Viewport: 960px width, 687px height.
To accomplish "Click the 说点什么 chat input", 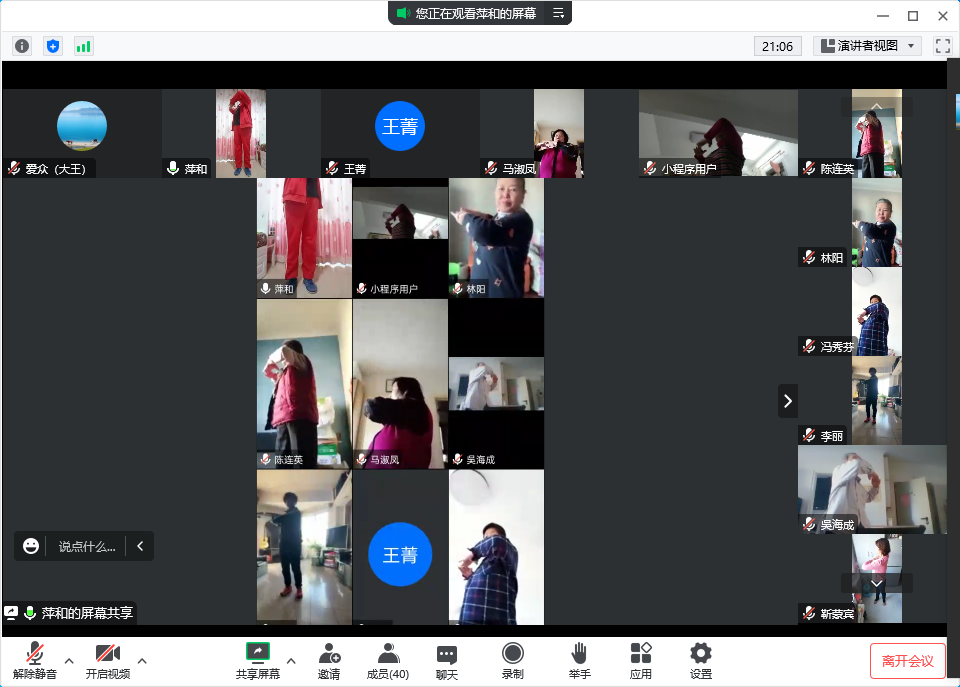I will click(86, 546).
